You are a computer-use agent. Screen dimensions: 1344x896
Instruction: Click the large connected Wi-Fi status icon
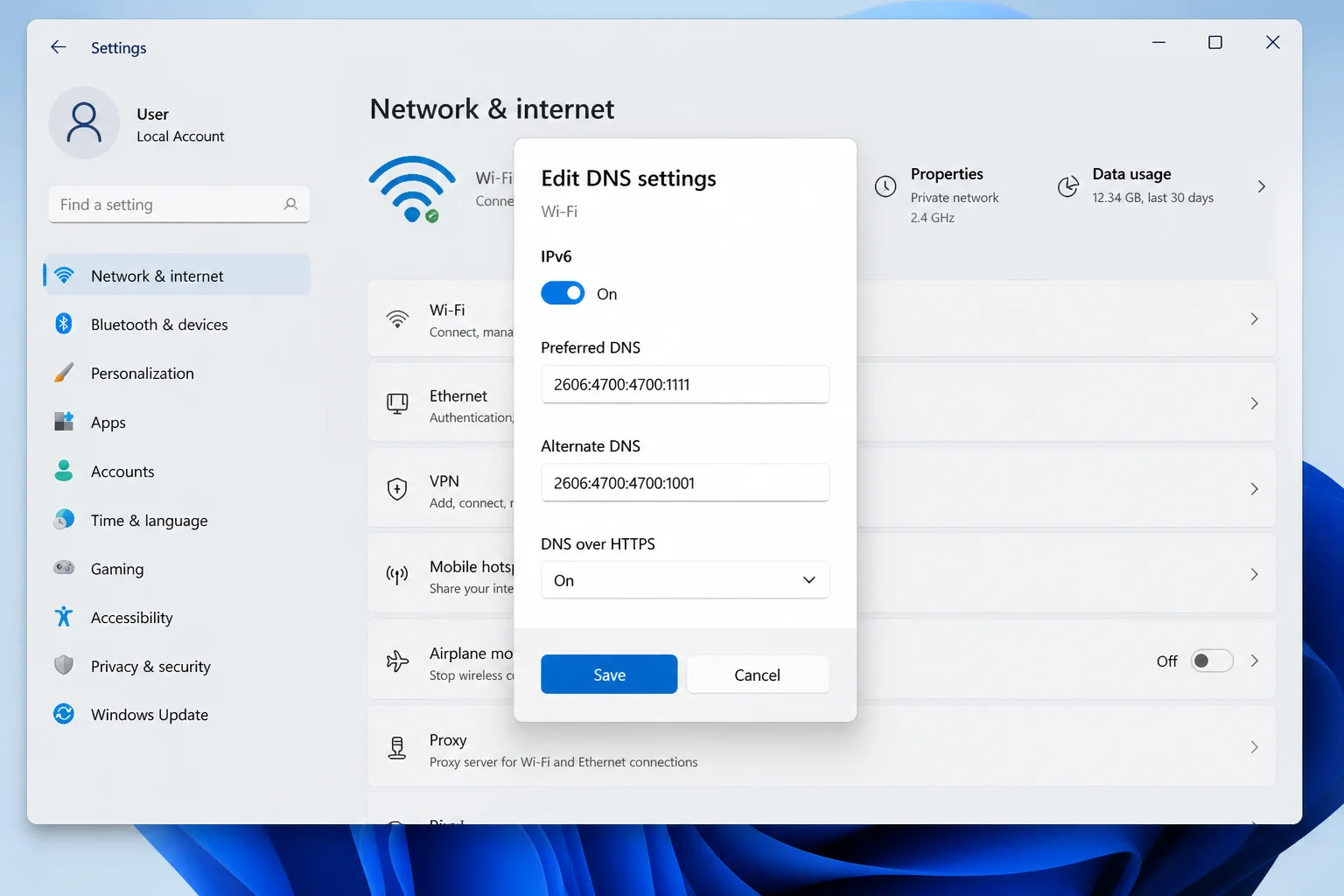412,189
